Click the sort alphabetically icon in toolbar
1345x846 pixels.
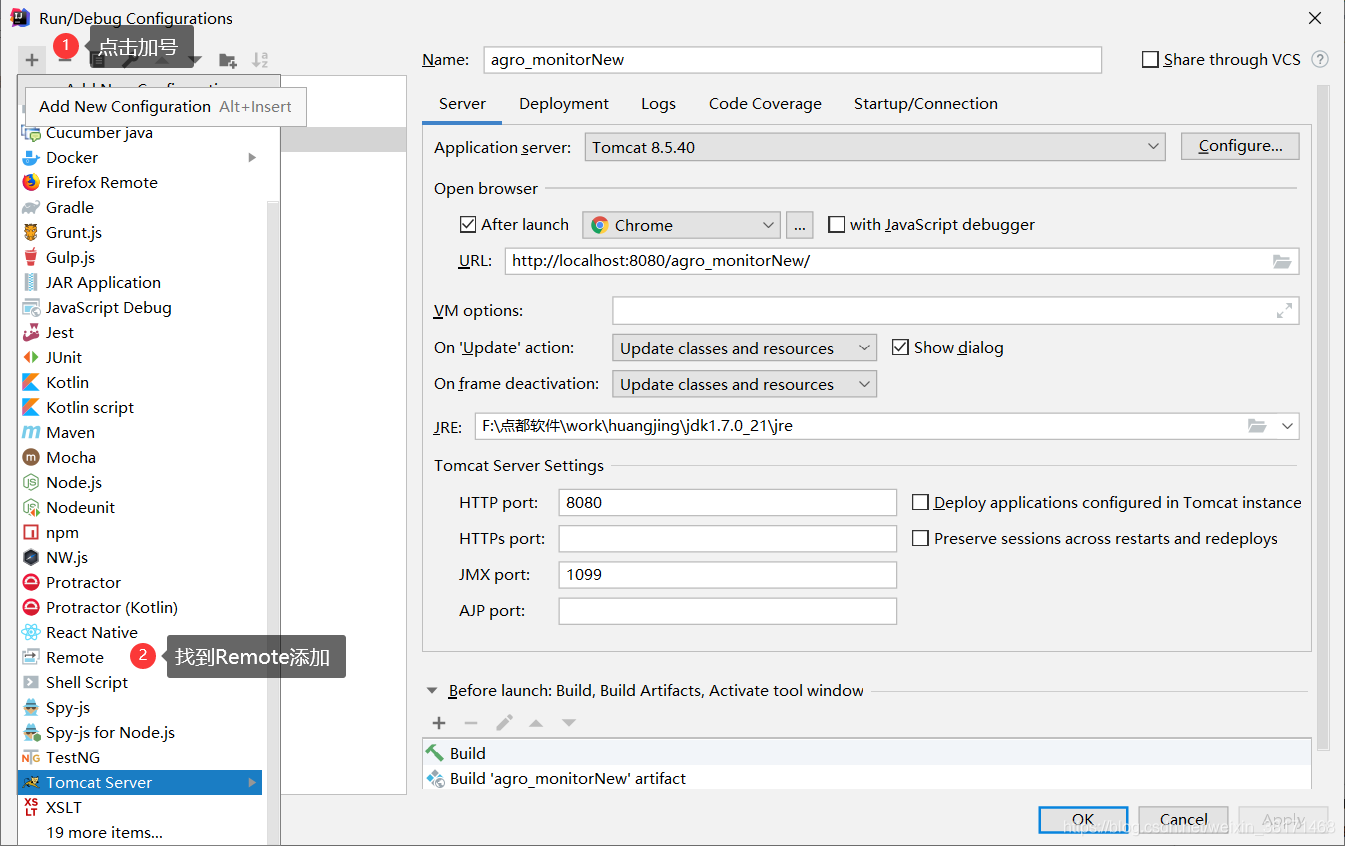point(260,60)
